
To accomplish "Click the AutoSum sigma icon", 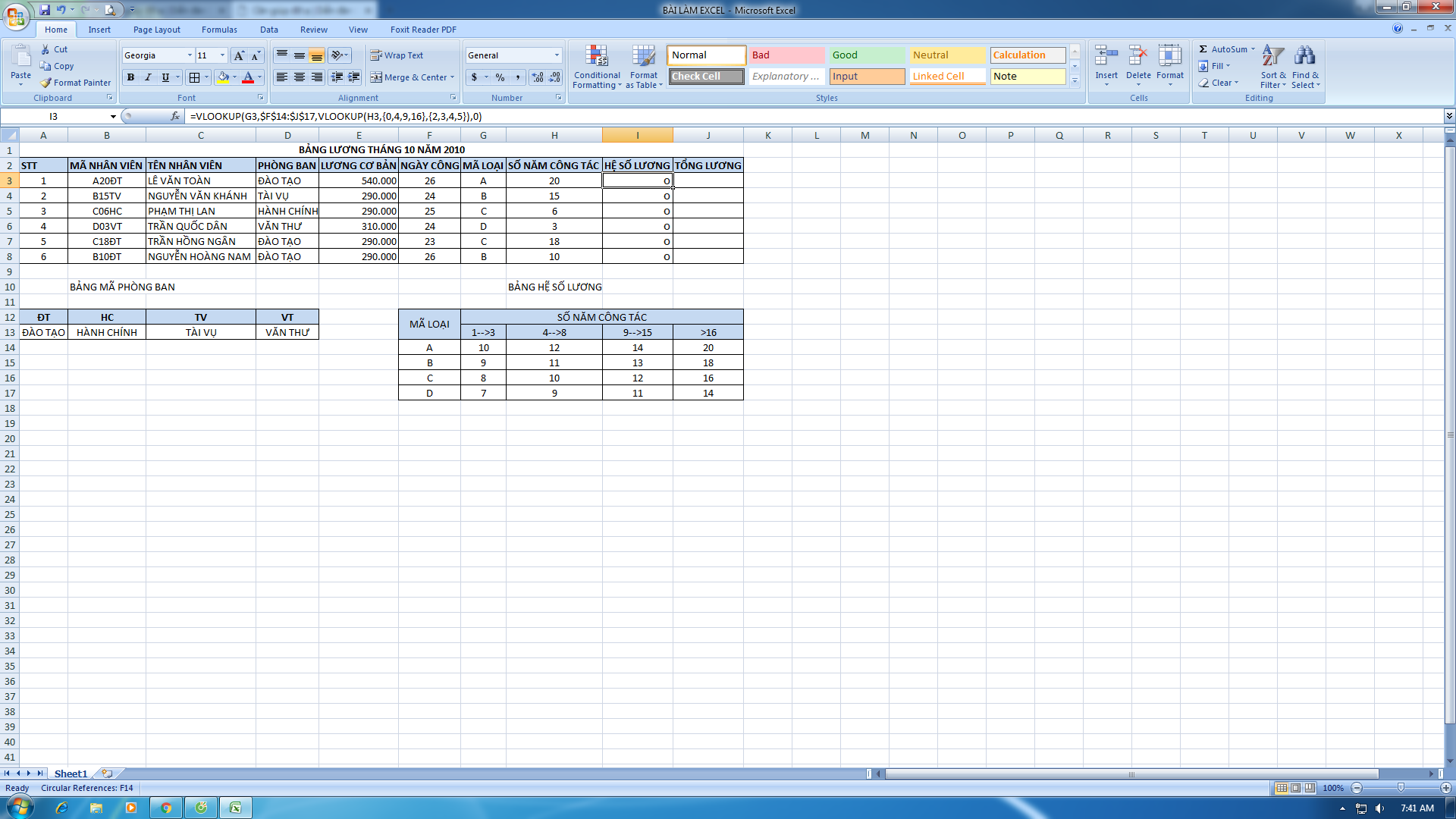I will tap(1203, 49).
